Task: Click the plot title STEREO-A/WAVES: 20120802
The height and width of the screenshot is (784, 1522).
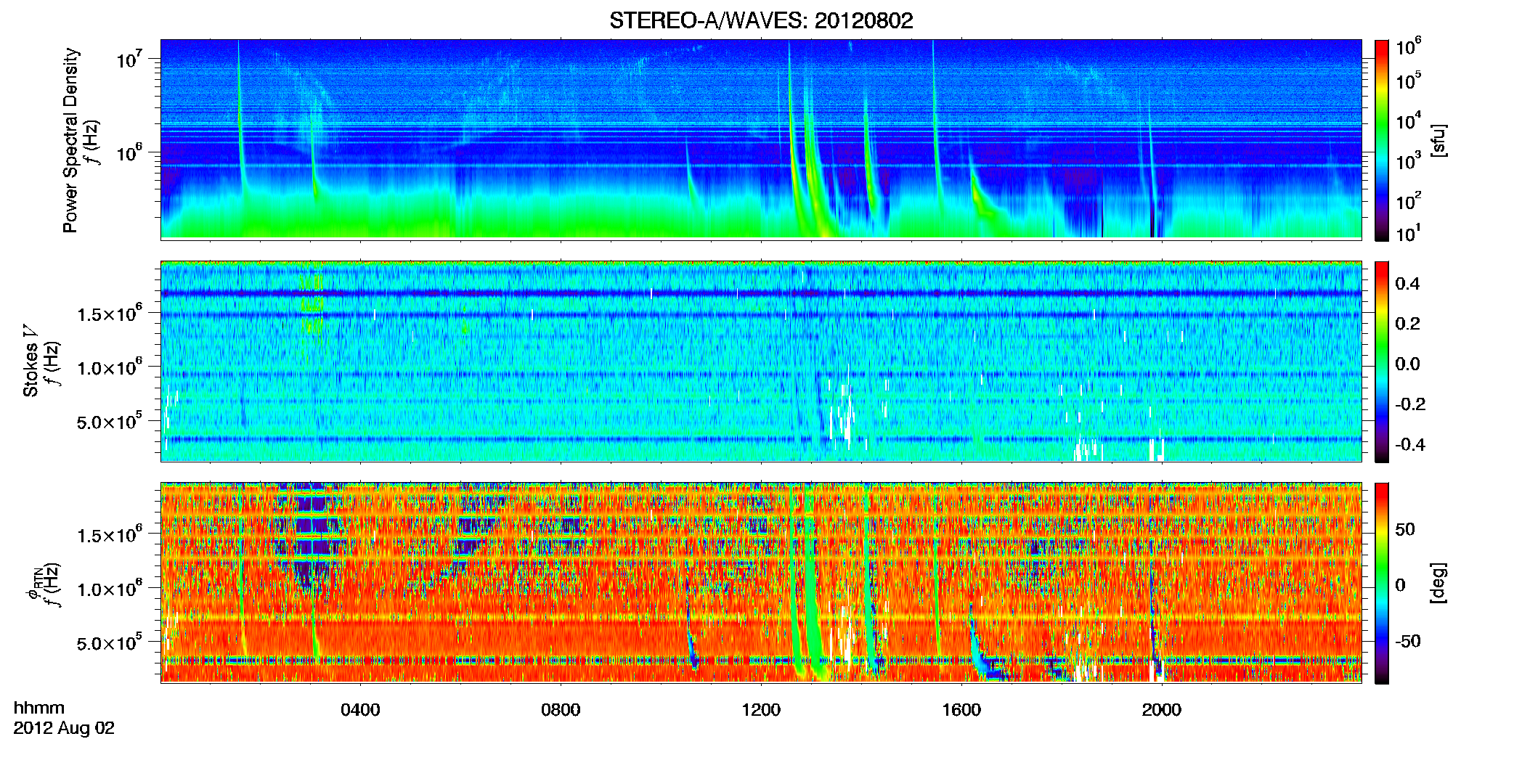Action: [761, 21]
